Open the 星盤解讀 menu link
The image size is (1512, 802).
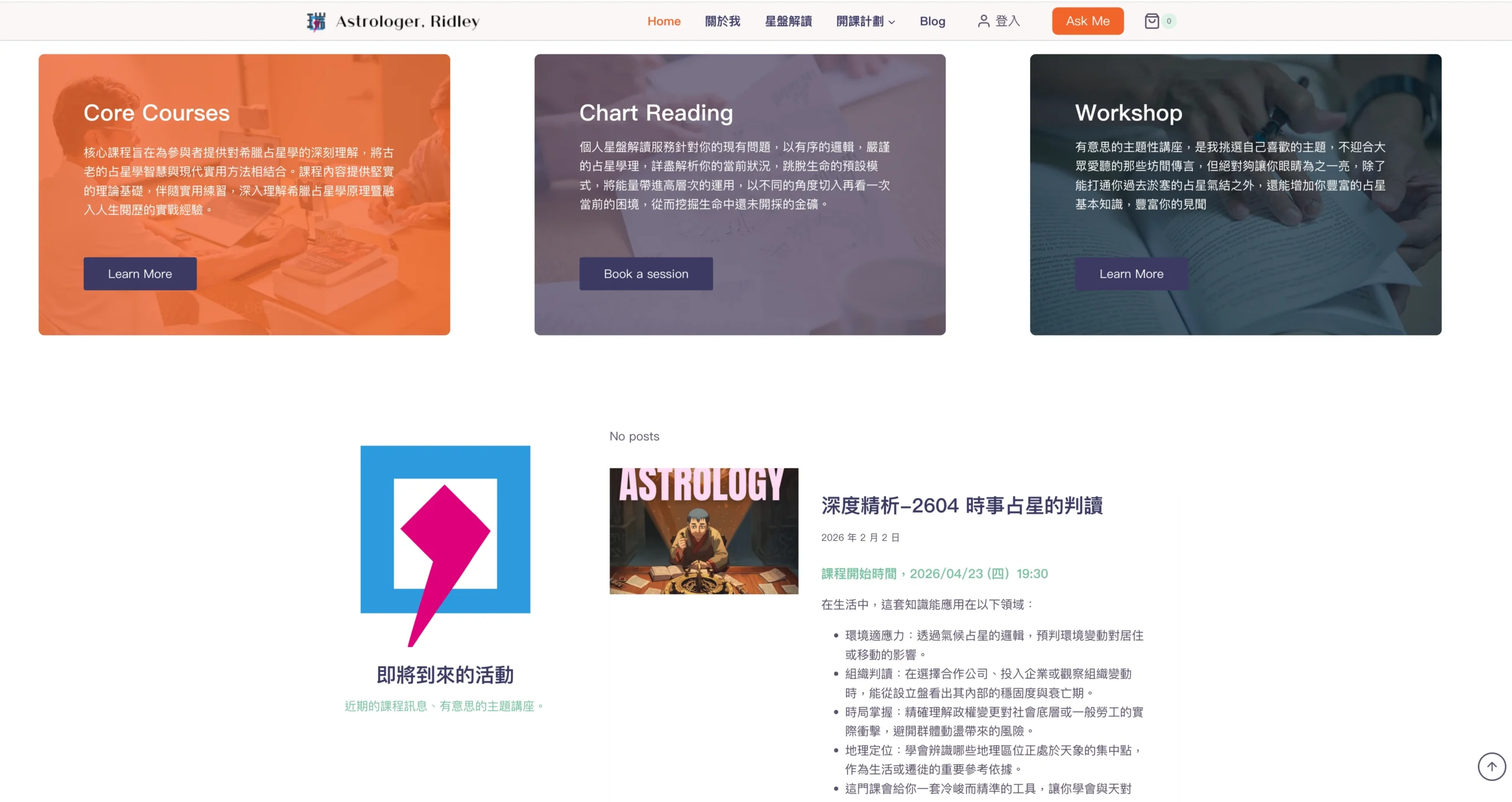pos(788,21)
